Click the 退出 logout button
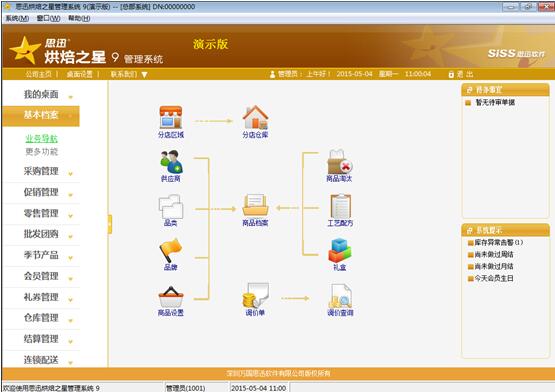The width and height of the screenshot is (555, 392). point(460,74)
